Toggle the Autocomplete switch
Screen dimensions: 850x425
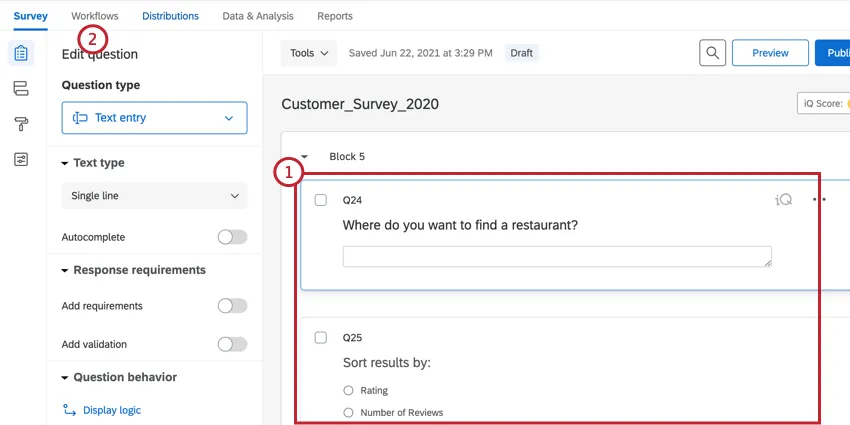(x=232, y=237)
